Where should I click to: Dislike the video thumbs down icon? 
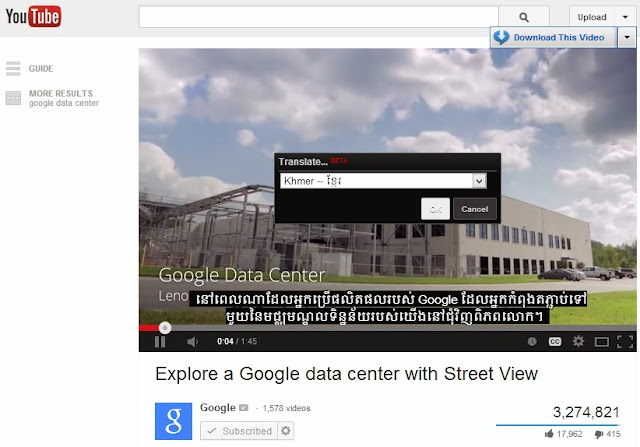tap(599, 434)
